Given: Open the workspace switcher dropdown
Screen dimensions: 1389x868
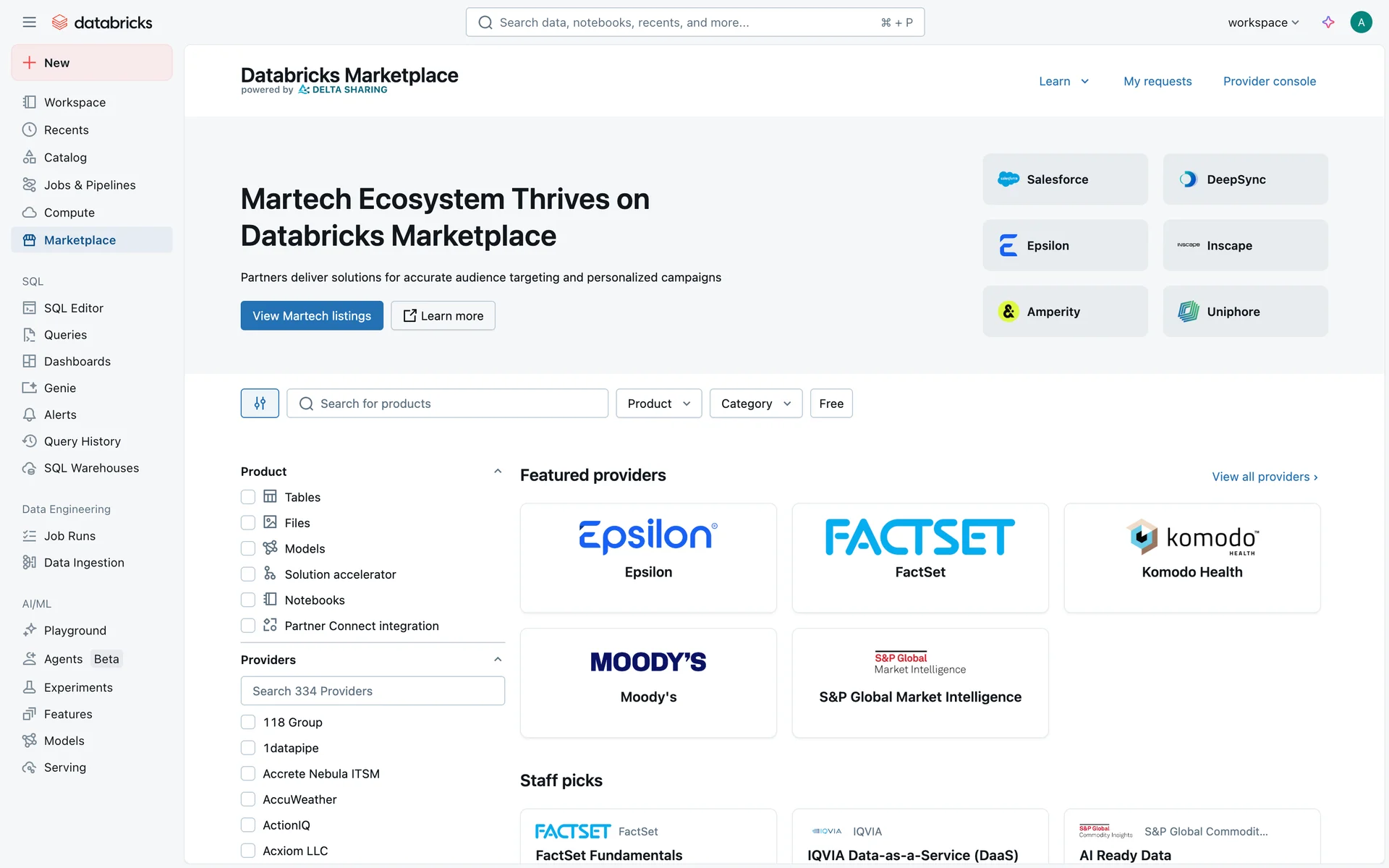Looking at the screenshot, I should 1263,22.
